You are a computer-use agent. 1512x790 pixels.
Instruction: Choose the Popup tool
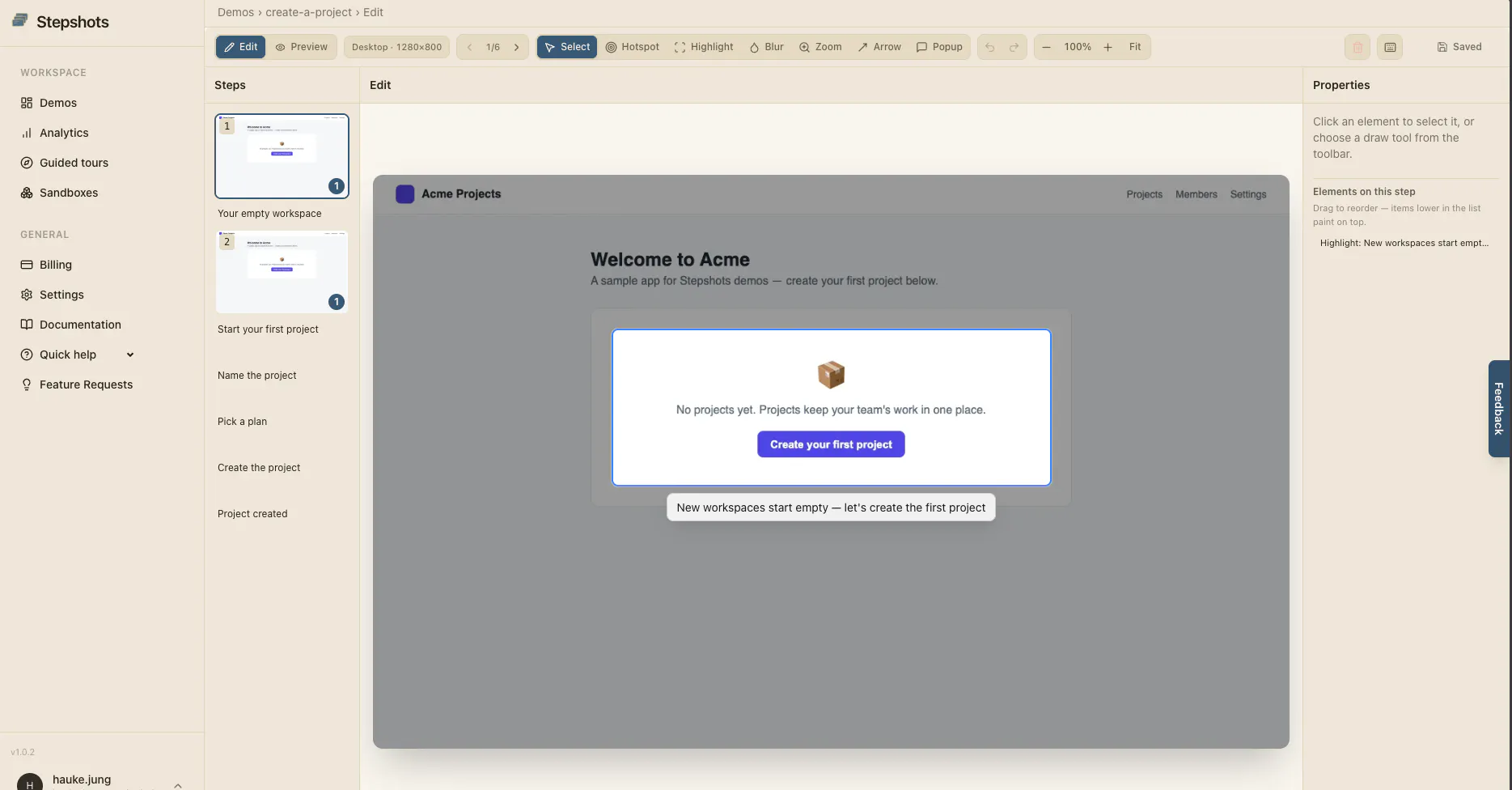tap(939, 47)
